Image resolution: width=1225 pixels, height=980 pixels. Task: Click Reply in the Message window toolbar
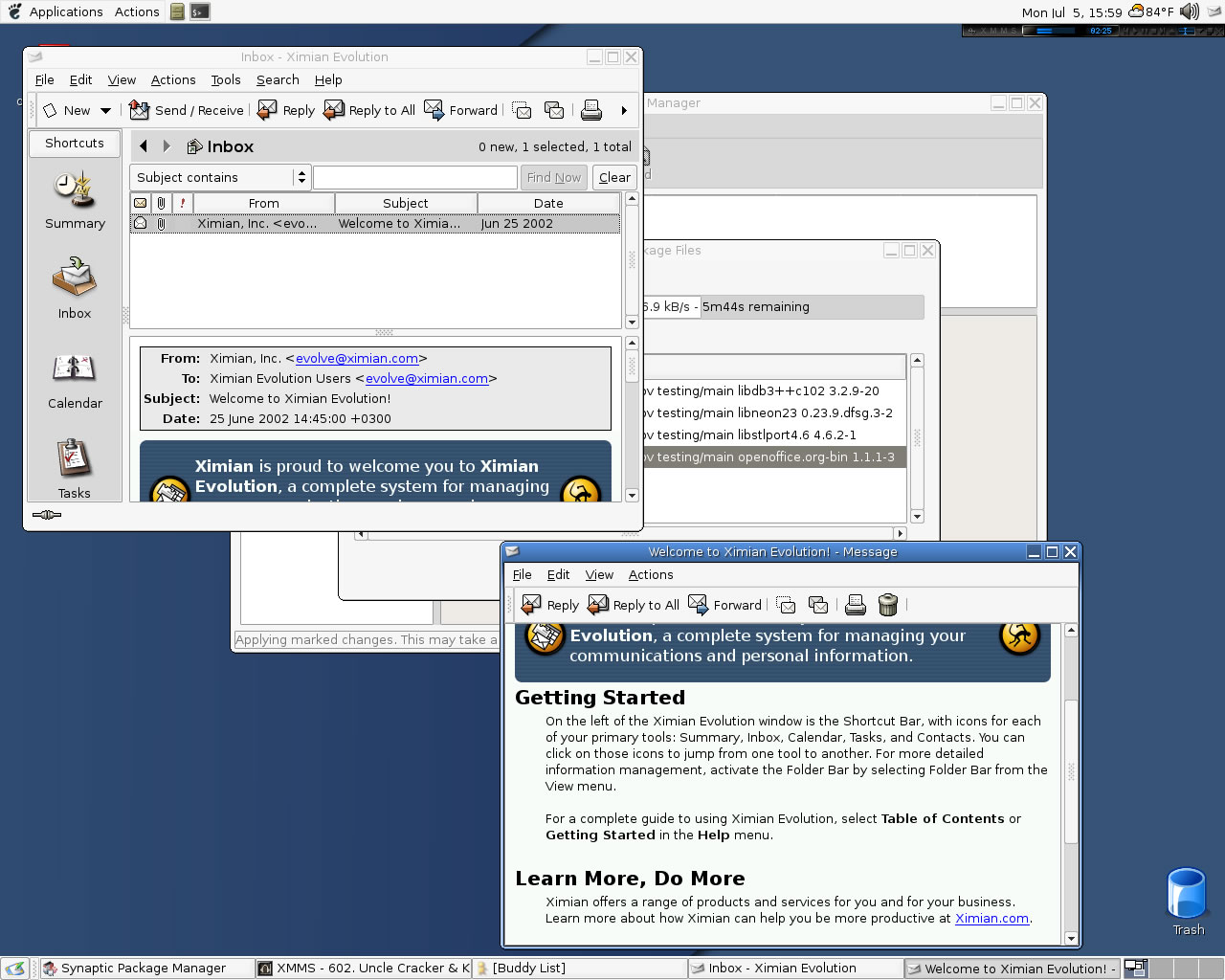[x=550, y=605]
